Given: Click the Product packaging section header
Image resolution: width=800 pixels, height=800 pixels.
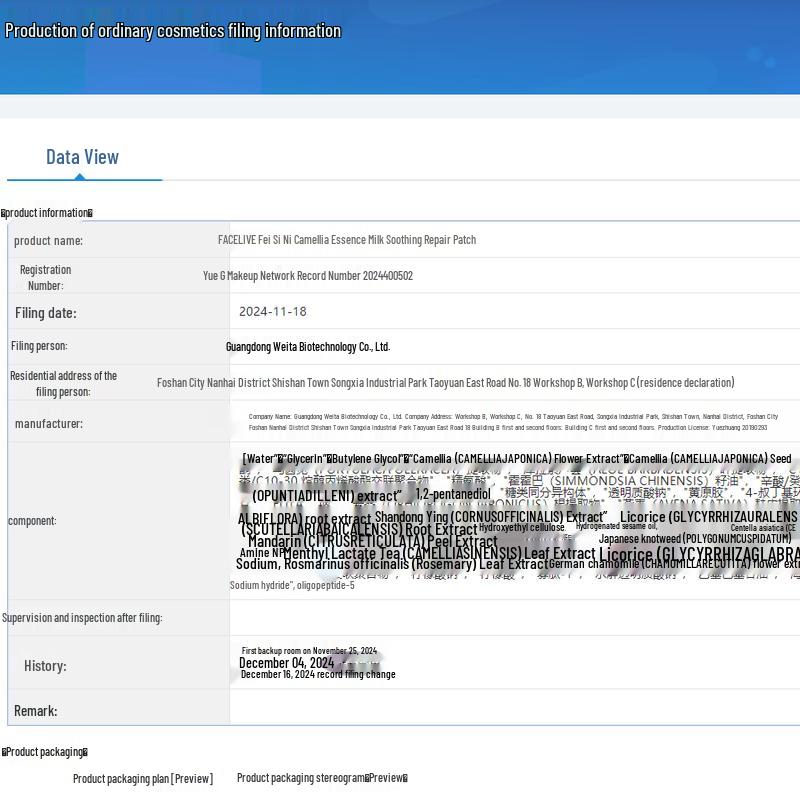Looking at the screenshot, I should (45, 752).
